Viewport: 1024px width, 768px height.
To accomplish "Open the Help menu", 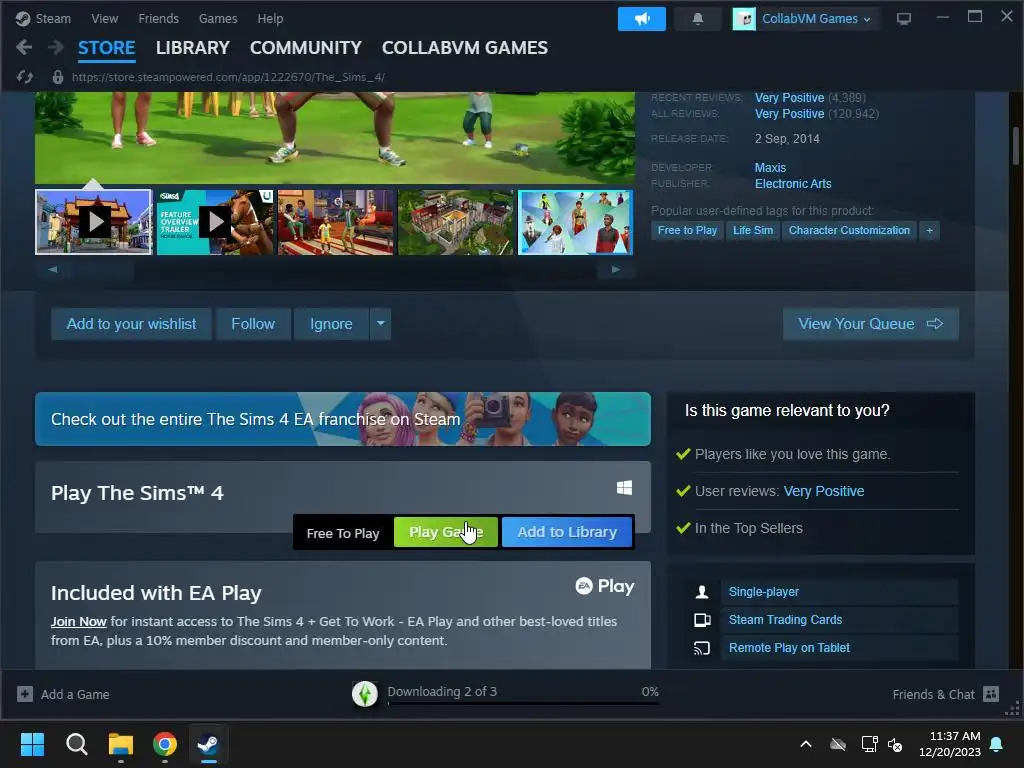I will point(270,18).
